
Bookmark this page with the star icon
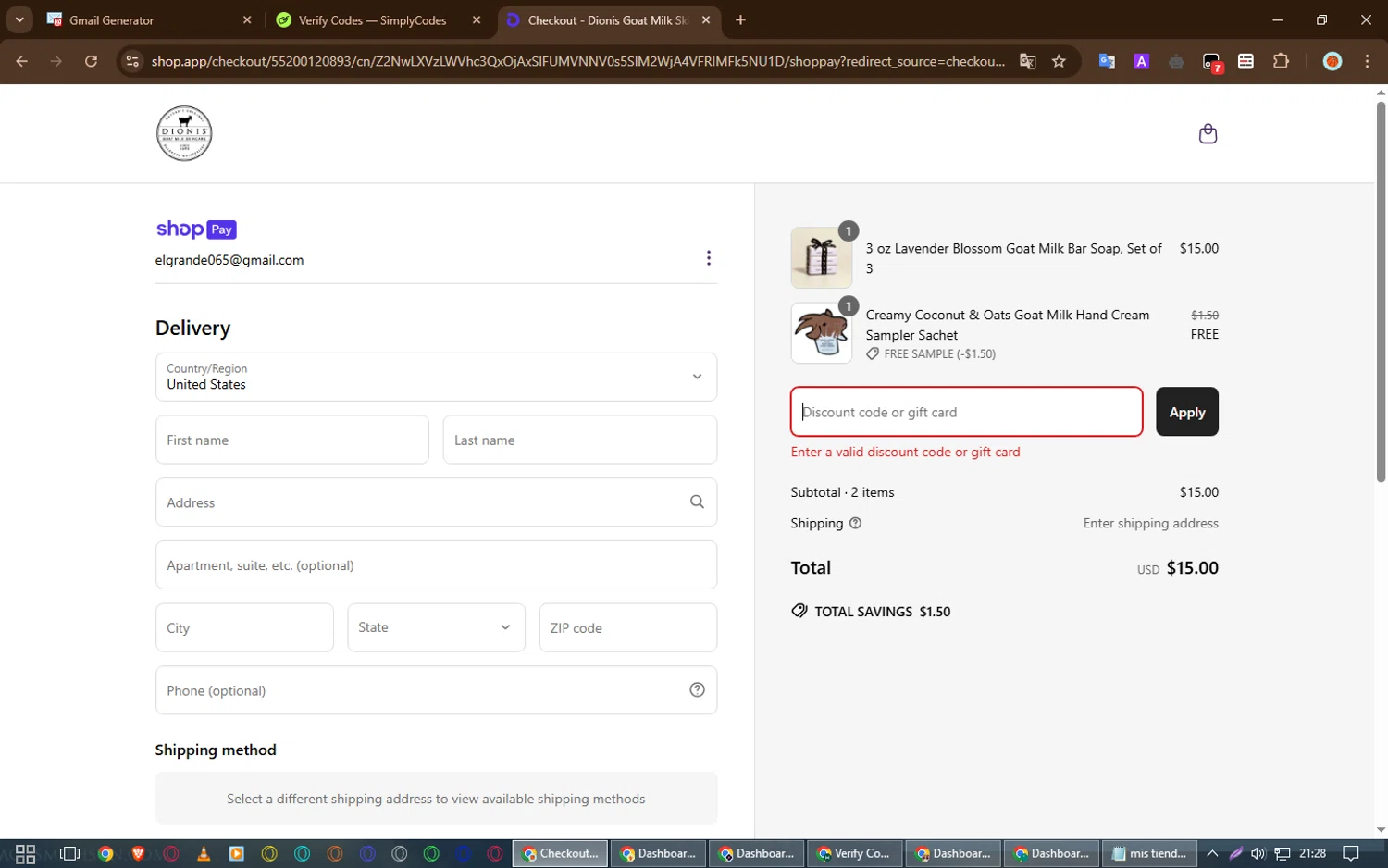point(1059,61)
